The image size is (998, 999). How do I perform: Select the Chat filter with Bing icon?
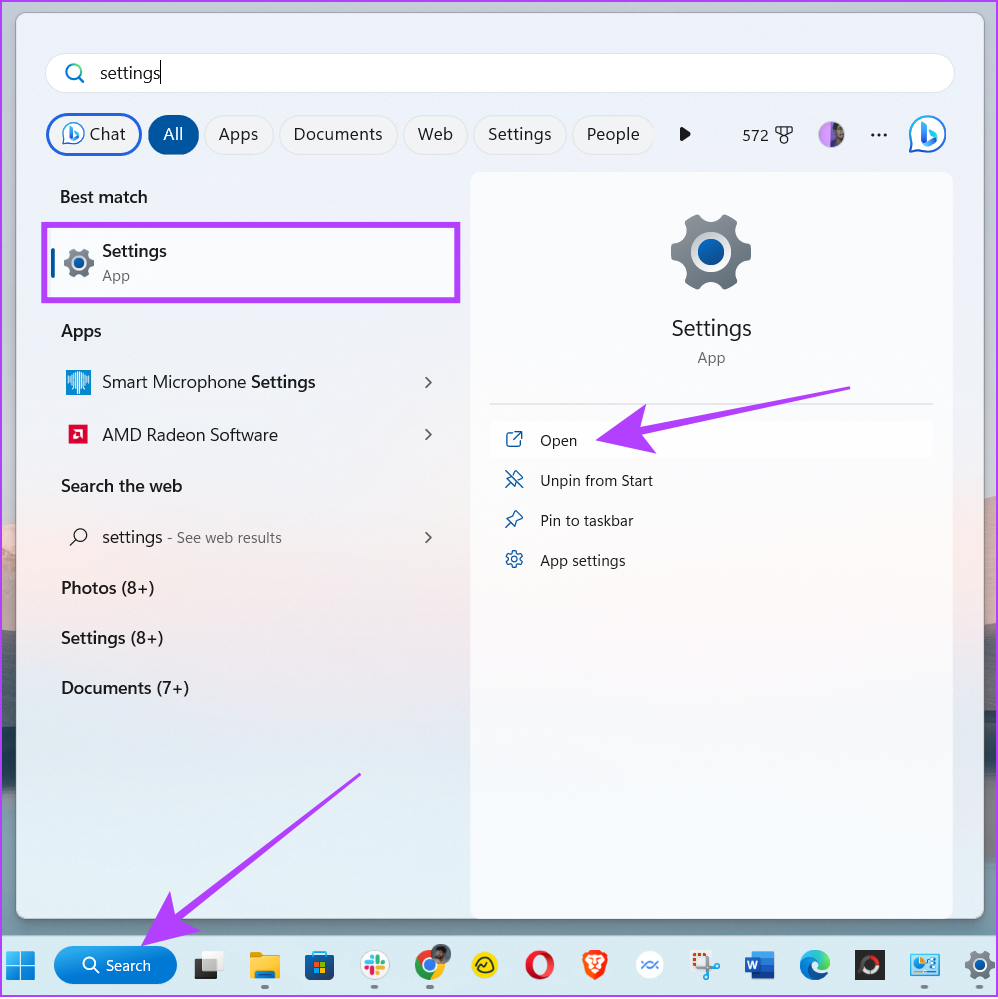[x=94, y=134]
